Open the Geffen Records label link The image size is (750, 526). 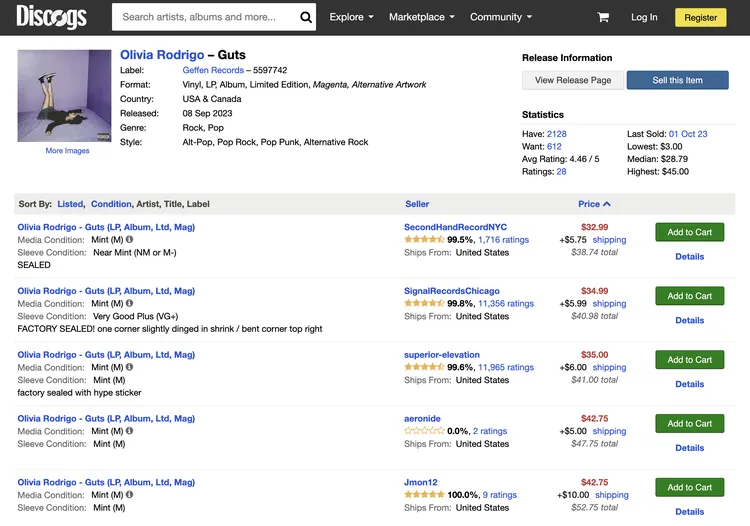213,70
